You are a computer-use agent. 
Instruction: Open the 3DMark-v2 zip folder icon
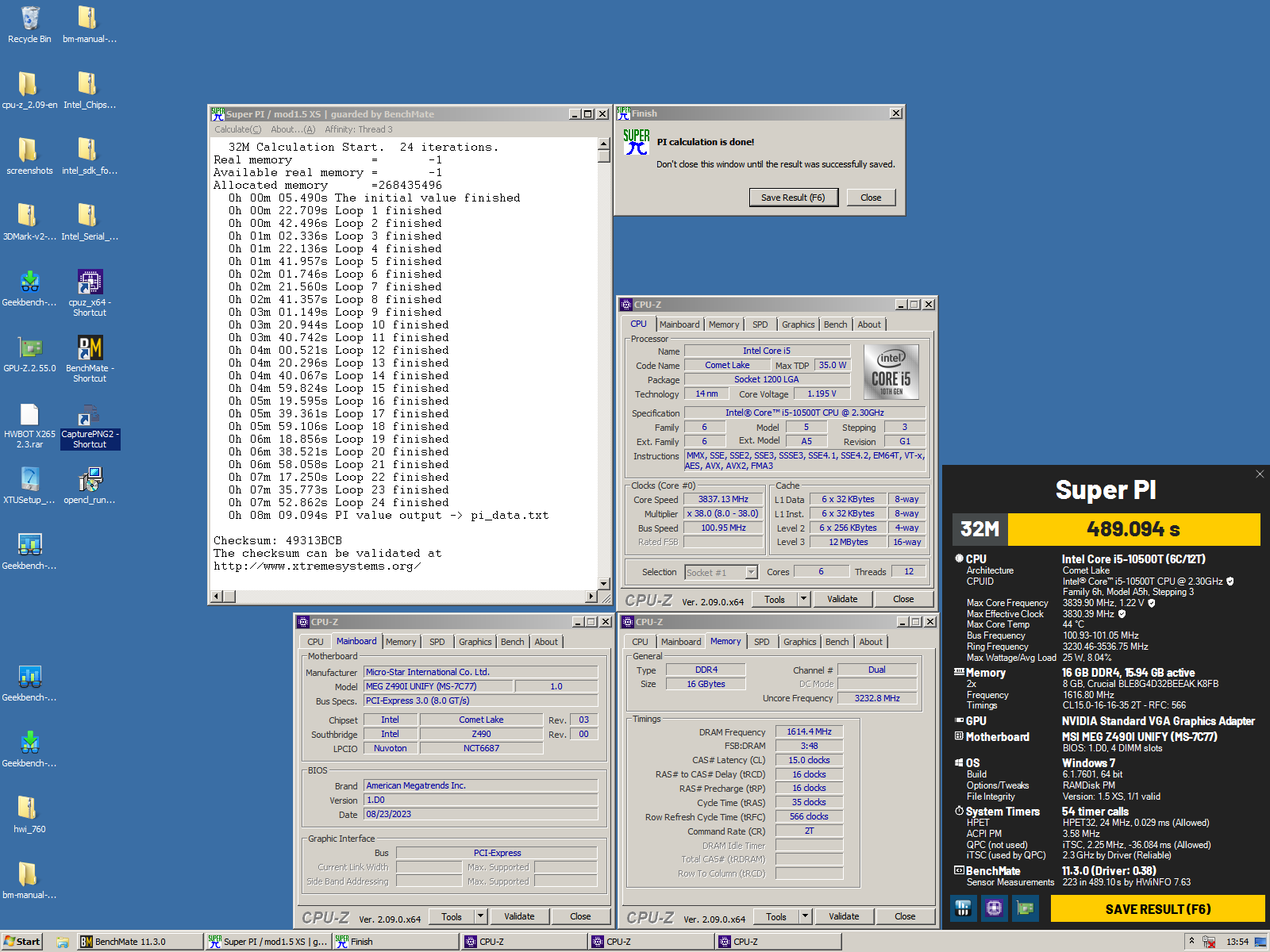click(x=29, y=222)
